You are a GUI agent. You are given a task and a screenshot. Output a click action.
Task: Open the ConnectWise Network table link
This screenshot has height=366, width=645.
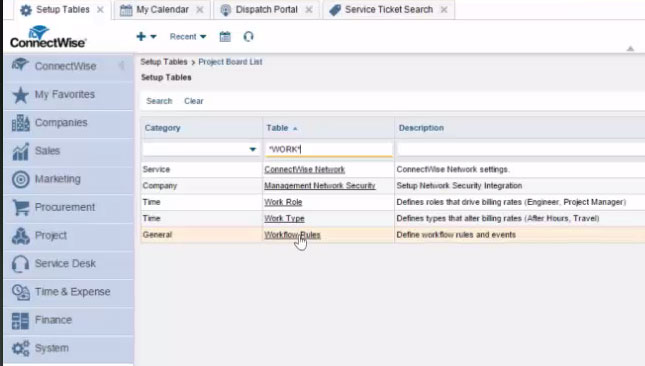click(304, 169)
